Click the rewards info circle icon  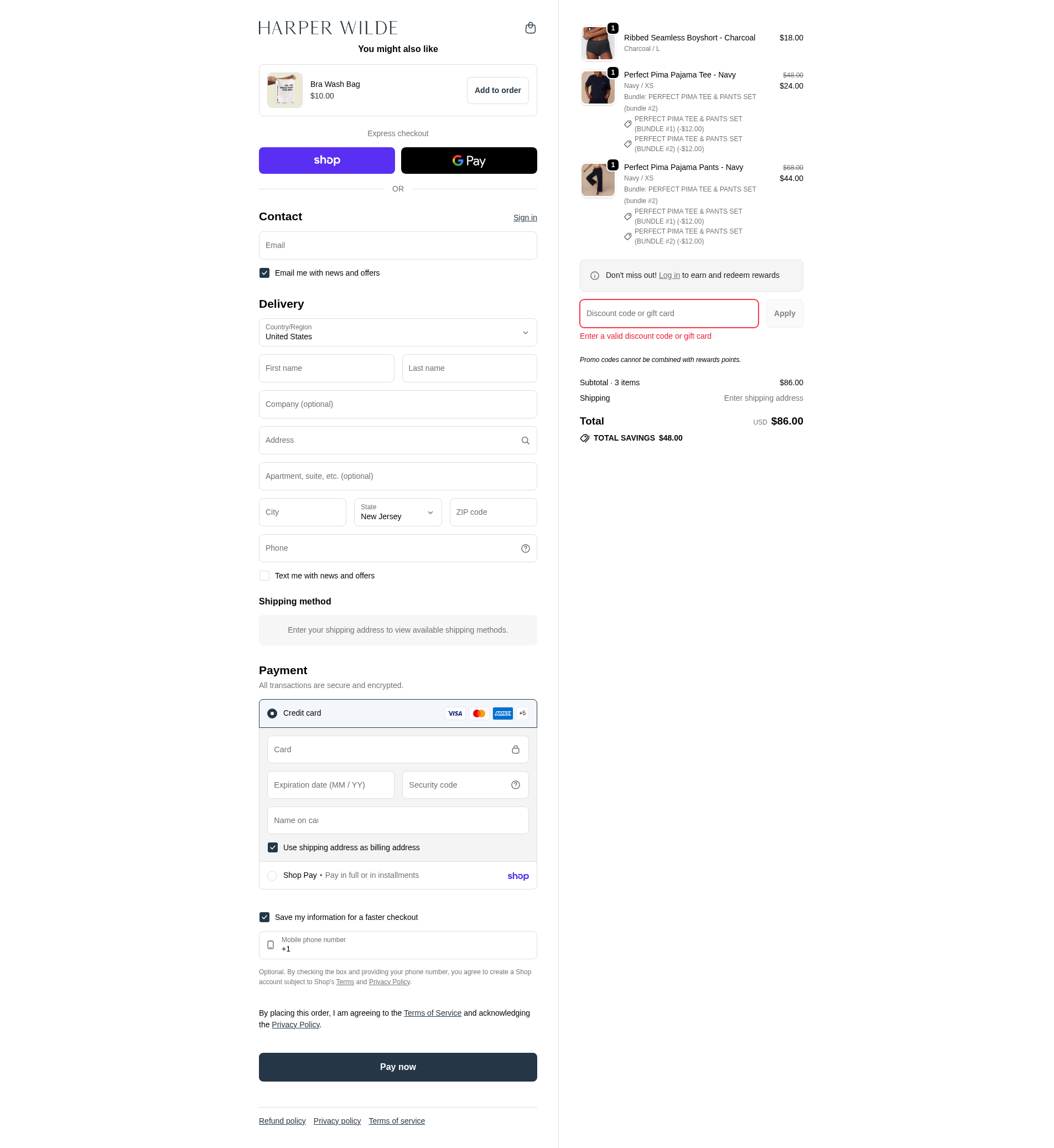click(594, 276)
